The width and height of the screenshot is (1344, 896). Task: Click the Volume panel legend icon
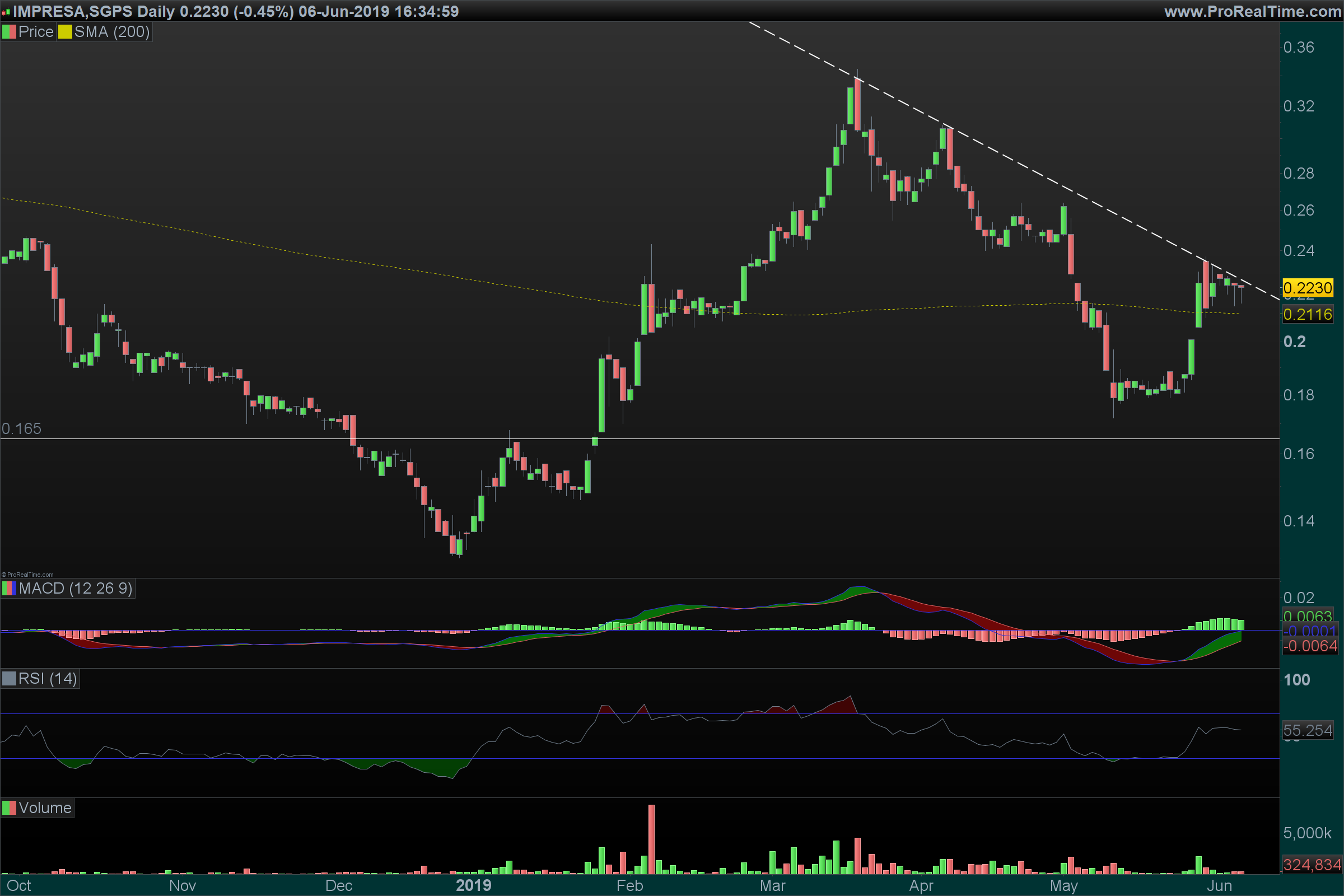pyautogui.click(x=9, y=808)
